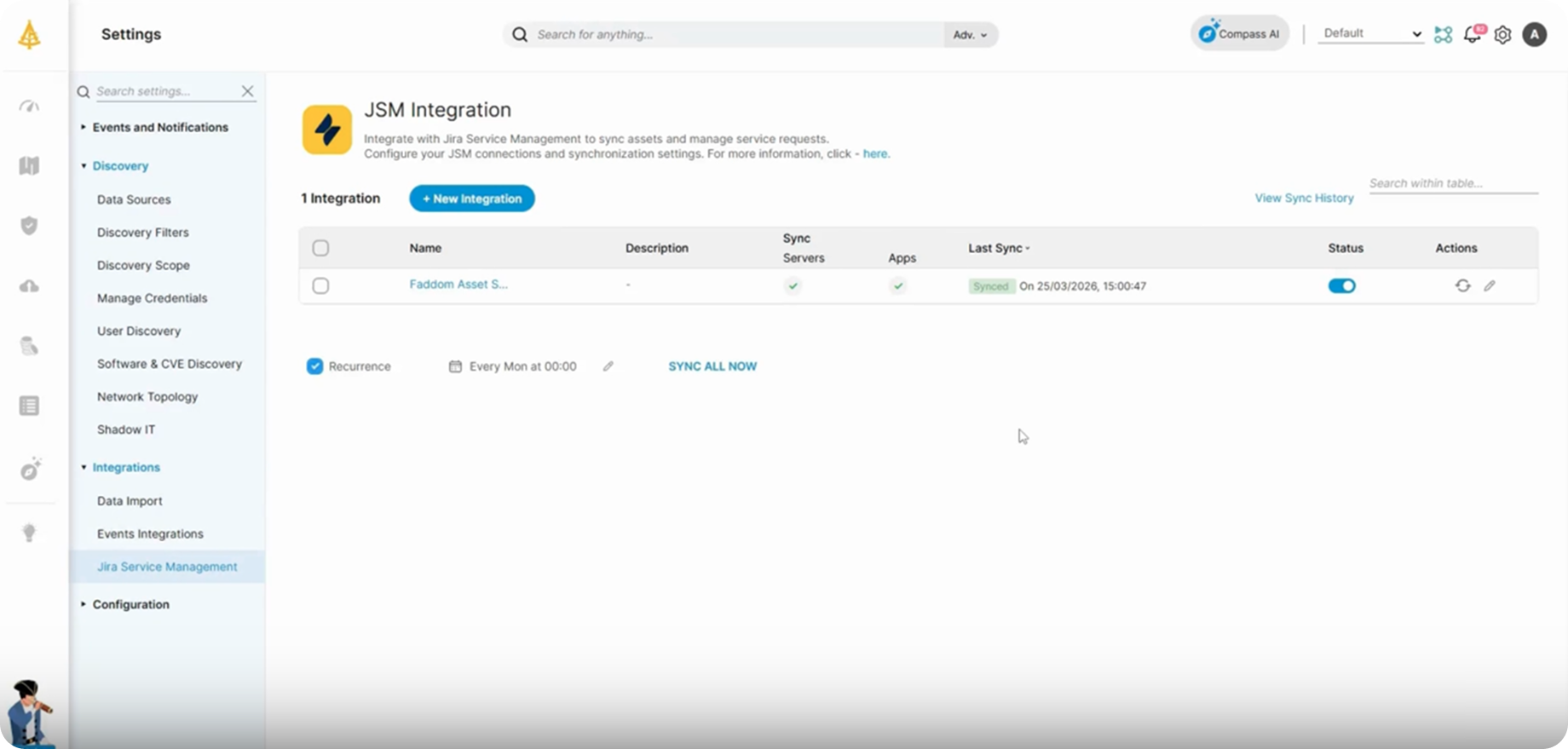The height and width of the screenshot is (749, 1568).
Task: Click SYNC ALL NOW
Action: pos(712,366)
